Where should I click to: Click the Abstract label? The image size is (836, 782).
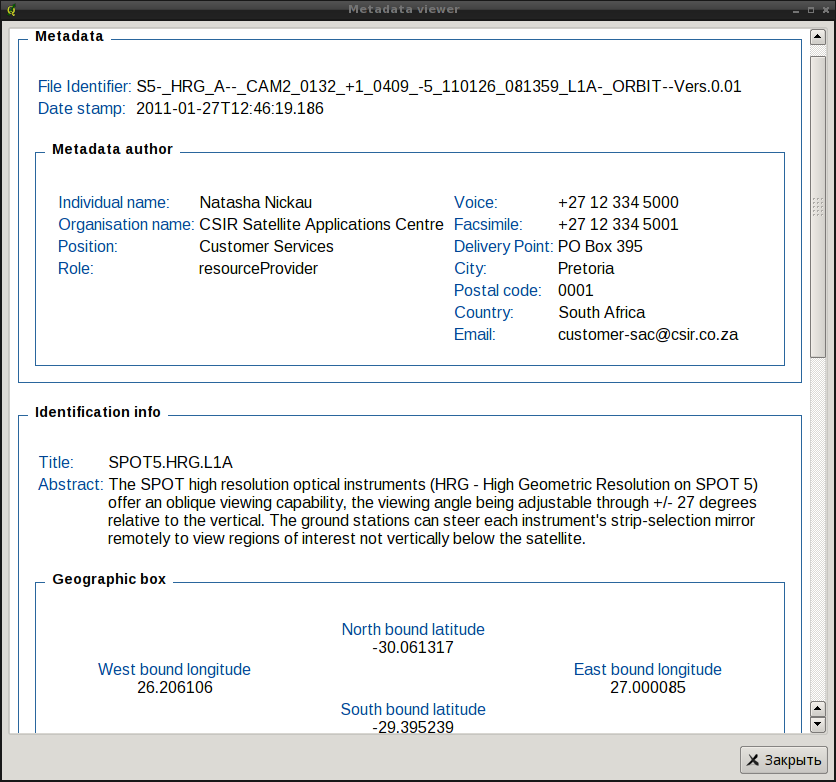(70, 484)
